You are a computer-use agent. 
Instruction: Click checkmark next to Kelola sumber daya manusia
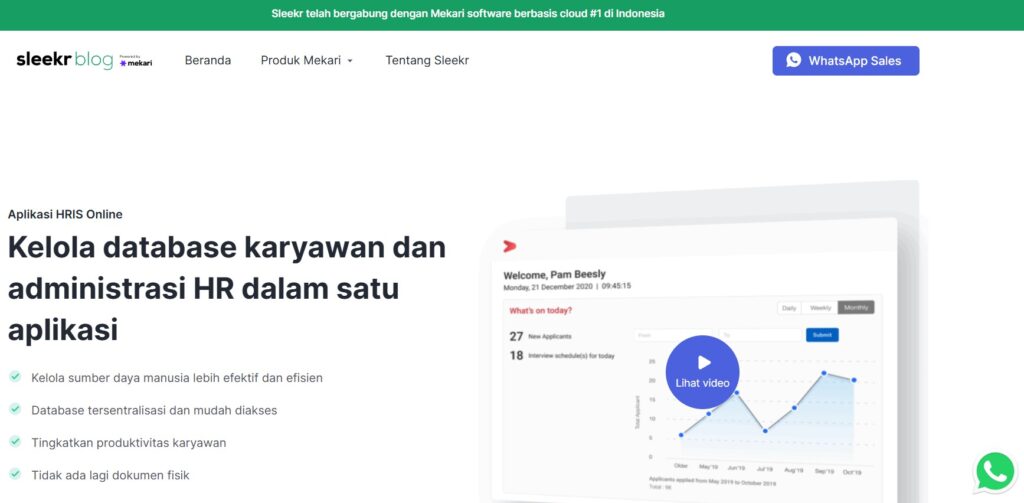15,377
